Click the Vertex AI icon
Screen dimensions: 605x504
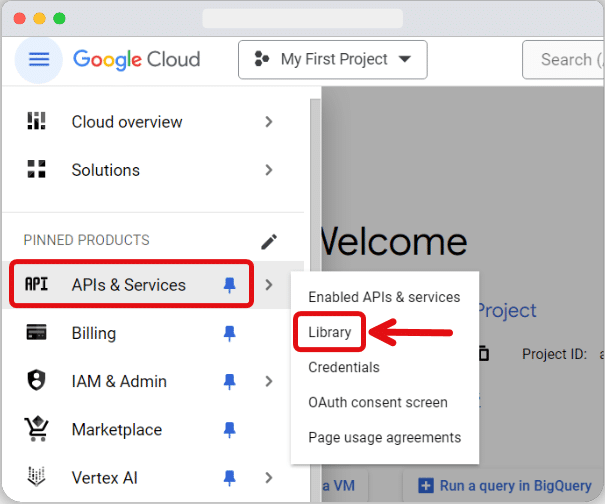click(x=36, y=476)
